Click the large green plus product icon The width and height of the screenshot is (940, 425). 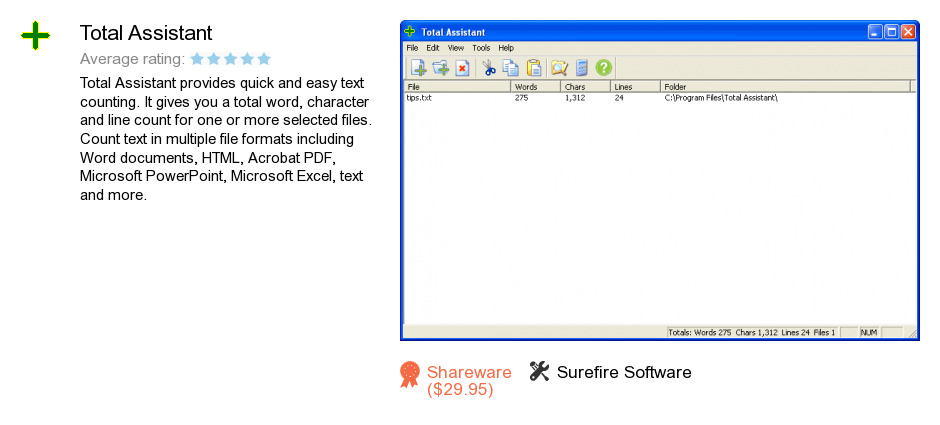[35, 35]
